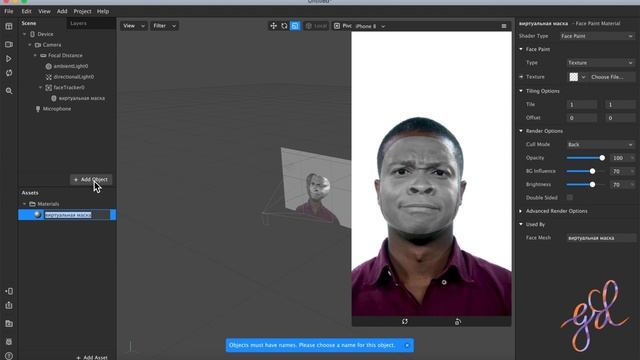Select the rotate tool in viewport toolbar
Viewport: 640px width, 360px height.
pos(284,26)
